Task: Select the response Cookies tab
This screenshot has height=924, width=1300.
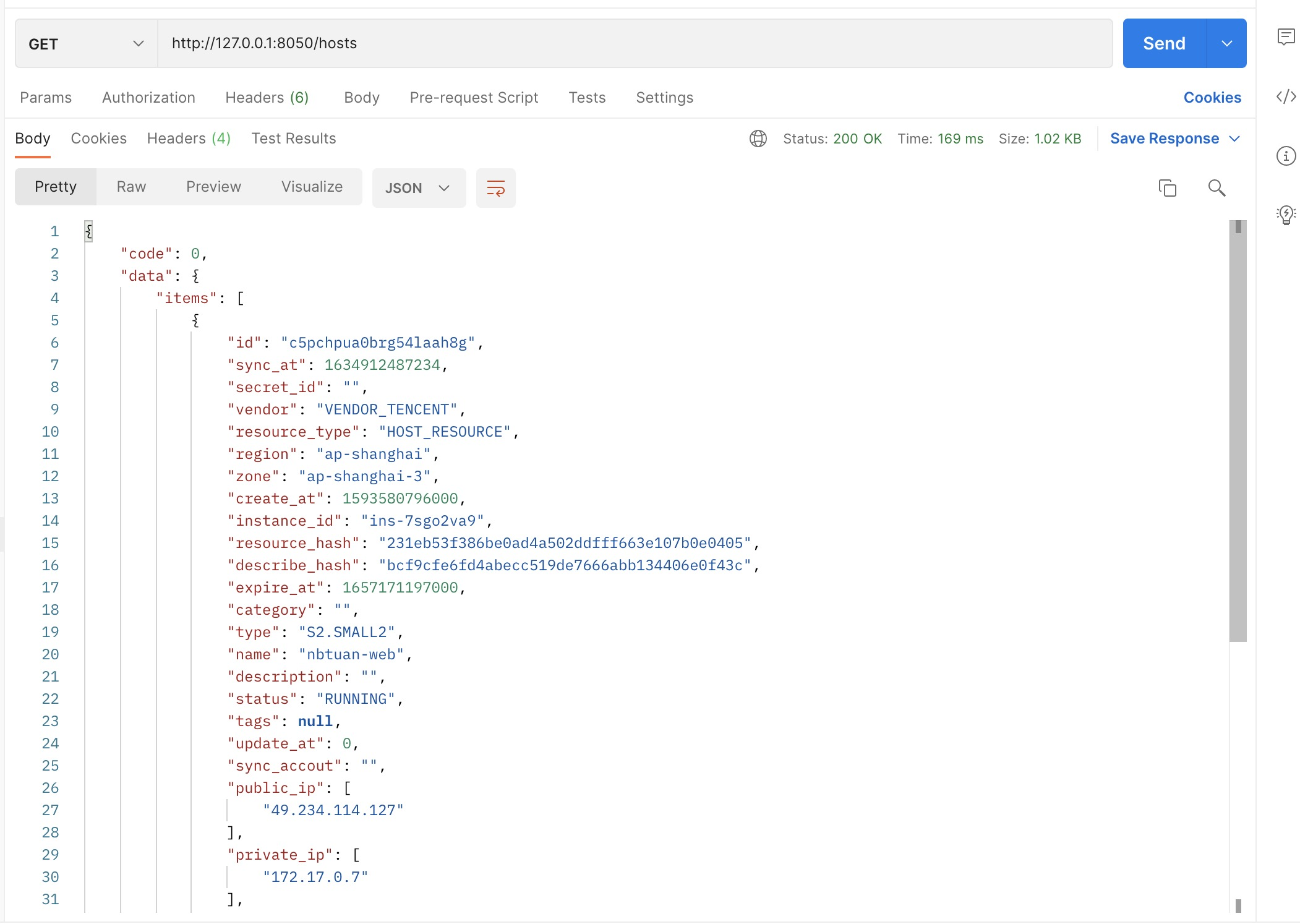Action: pos(99,139)
